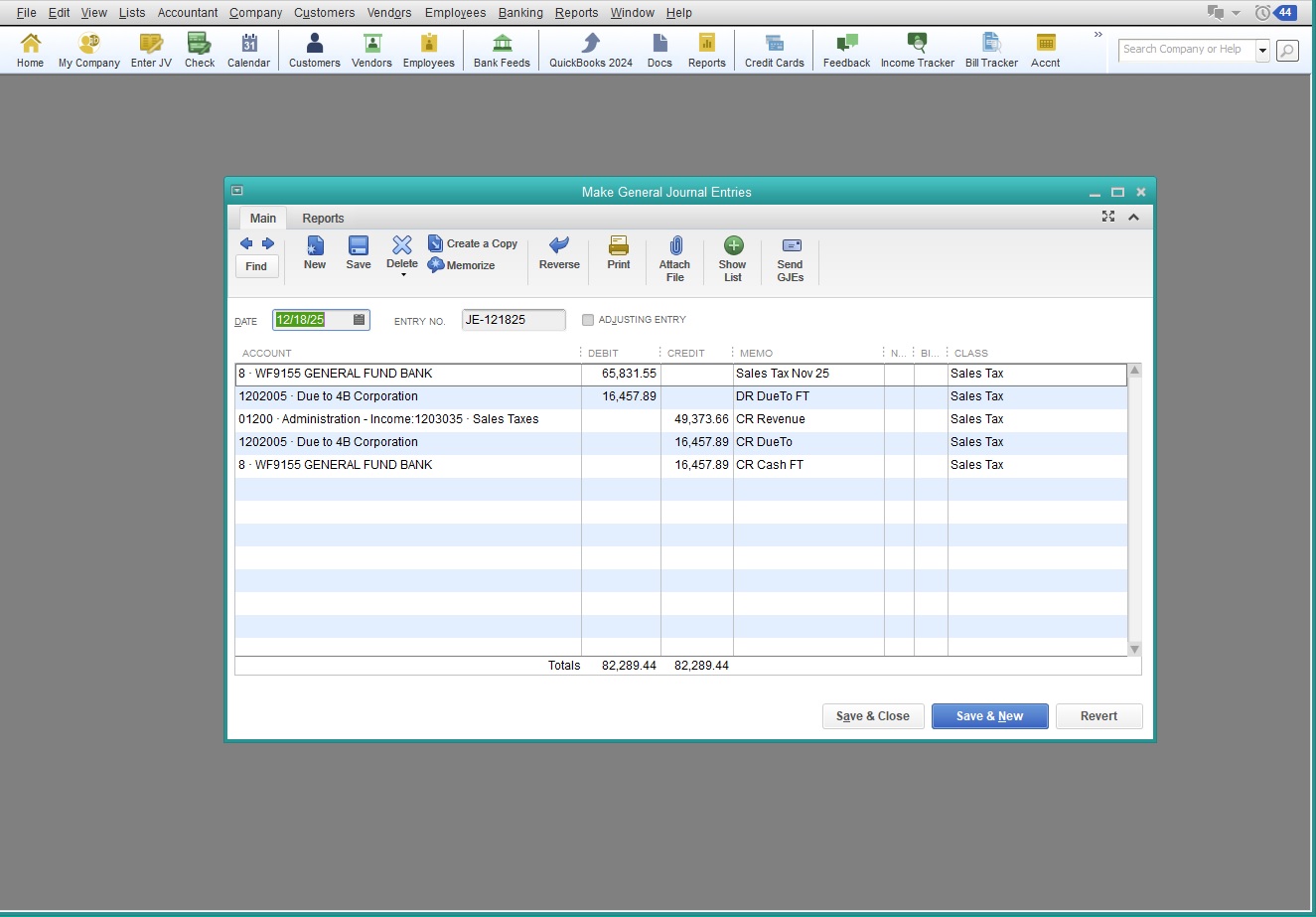Click the Attach File paperclip icon
The image size is (1316, 917).
pyautogui.click(x=674, y=245)
